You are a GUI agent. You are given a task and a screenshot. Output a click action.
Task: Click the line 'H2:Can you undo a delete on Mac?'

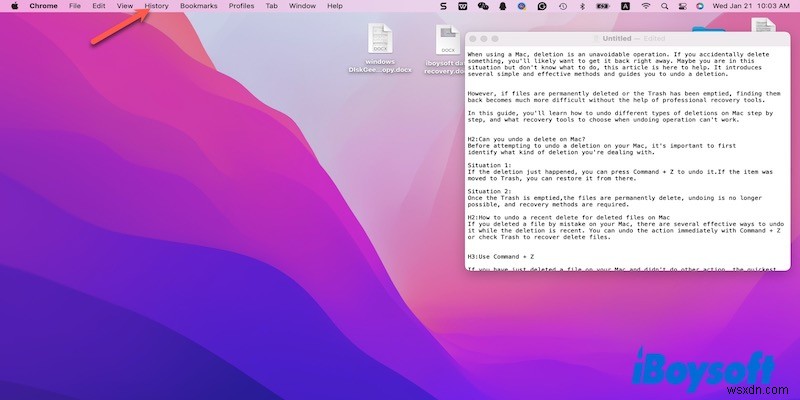pyautogui.click(x=527, y=139)
